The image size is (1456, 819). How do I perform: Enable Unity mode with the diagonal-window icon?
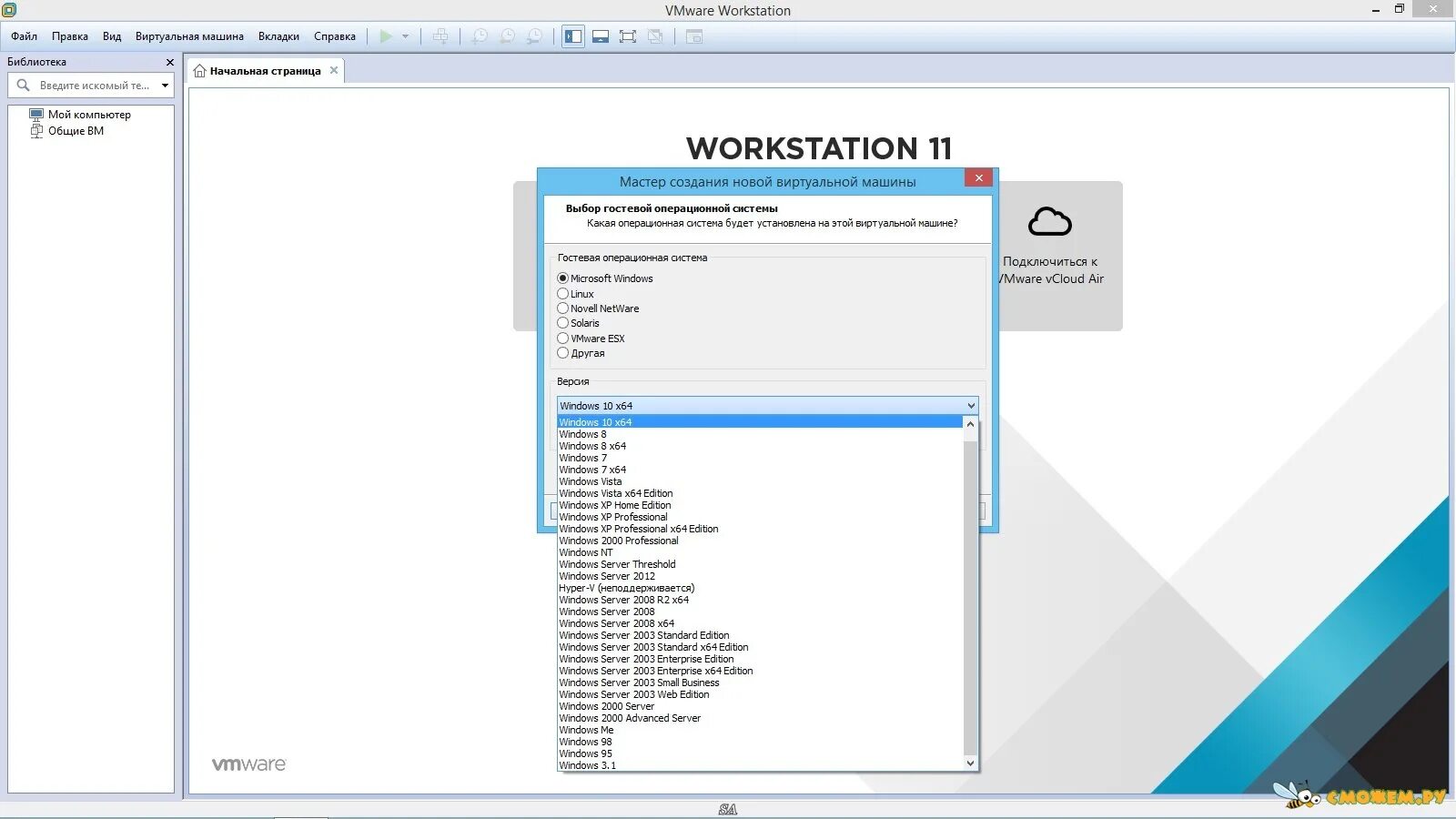653,36
